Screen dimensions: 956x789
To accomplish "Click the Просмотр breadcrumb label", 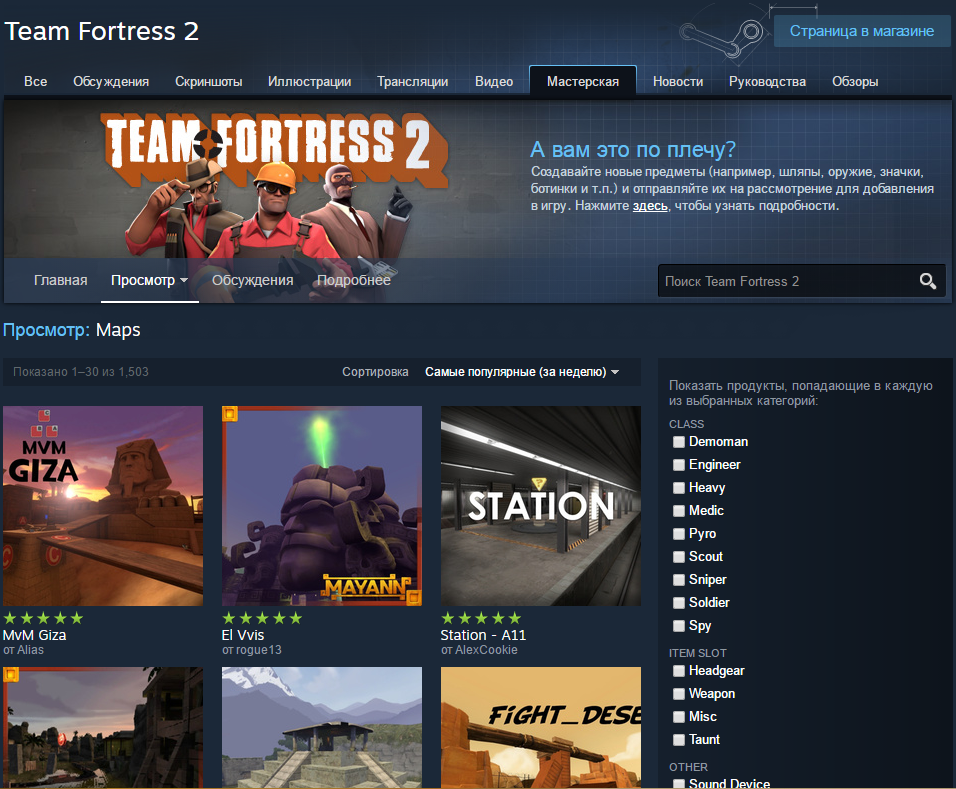I will click(x=46, y=330).
